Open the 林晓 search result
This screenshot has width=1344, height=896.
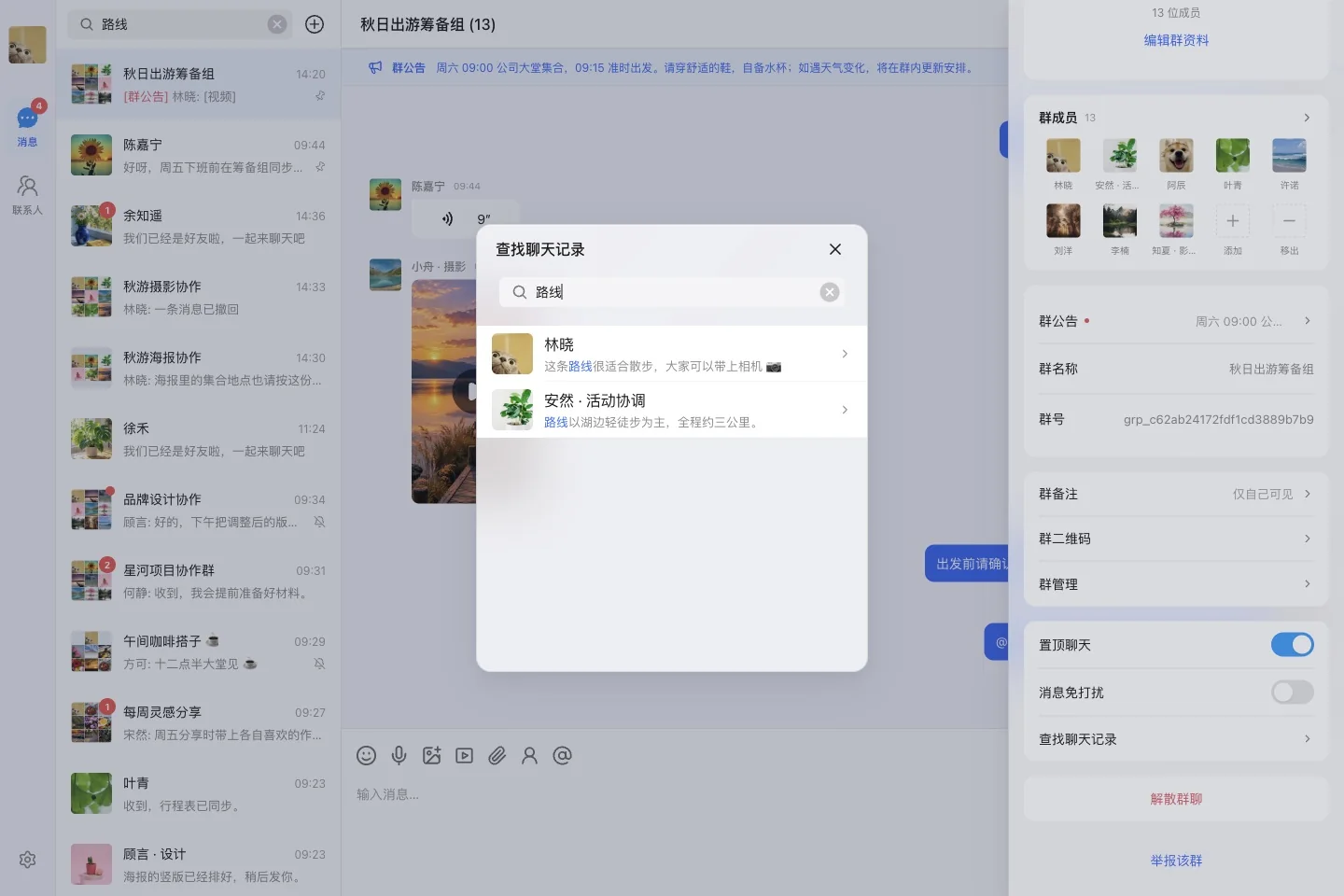coord(672,354)
